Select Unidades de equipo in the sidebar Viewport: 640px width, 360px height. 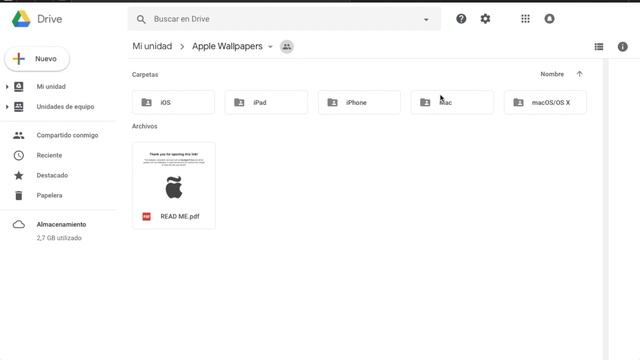[x=65, y=107]
